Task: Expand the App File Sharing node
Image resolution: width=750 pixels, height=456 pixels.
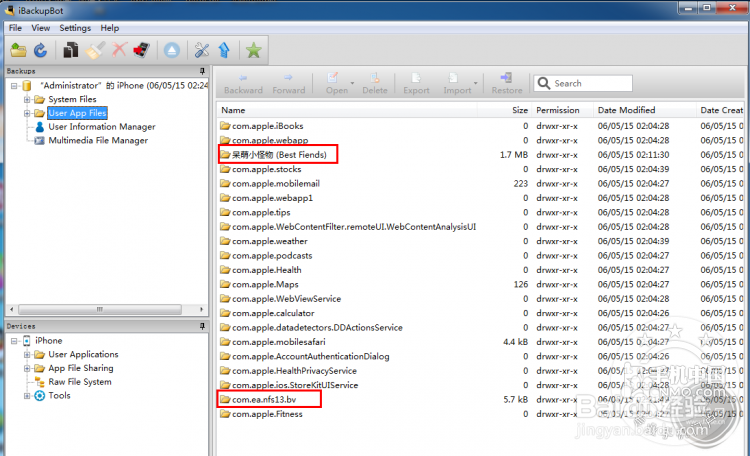Action: point(27,368)
